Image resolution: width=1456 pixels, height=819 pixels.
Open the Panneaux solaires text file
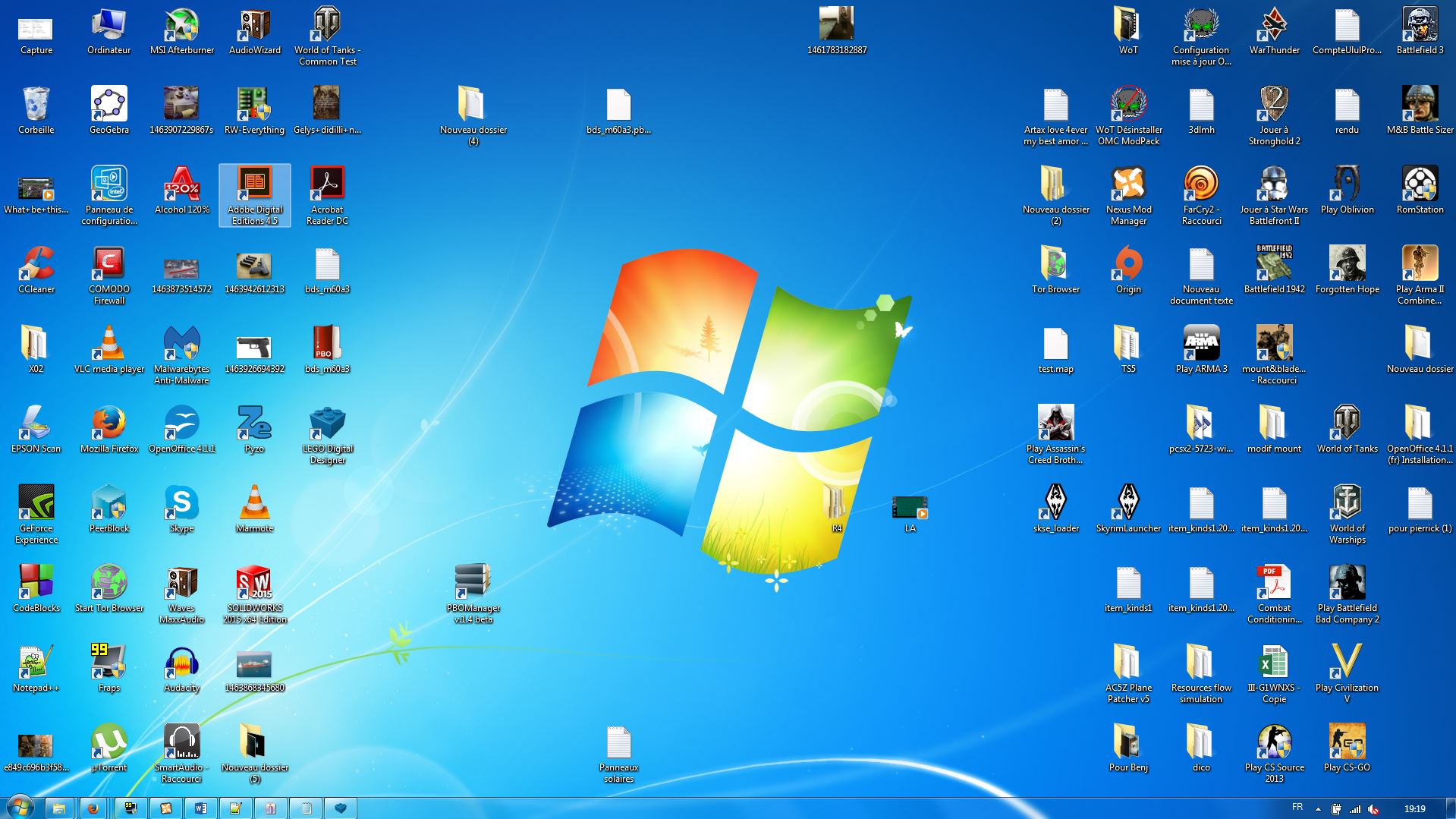pyautogui.click(x=619, y=754)
